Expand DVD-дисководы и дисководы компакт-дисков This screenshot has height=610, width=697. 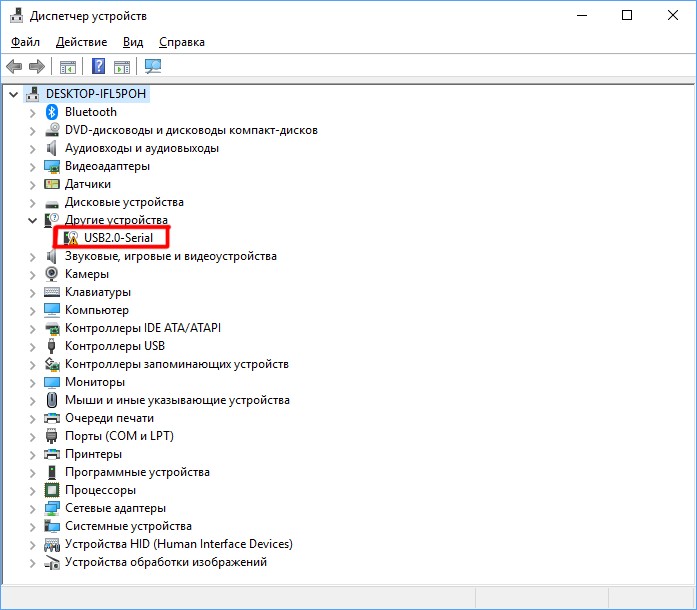pos(32,131)
